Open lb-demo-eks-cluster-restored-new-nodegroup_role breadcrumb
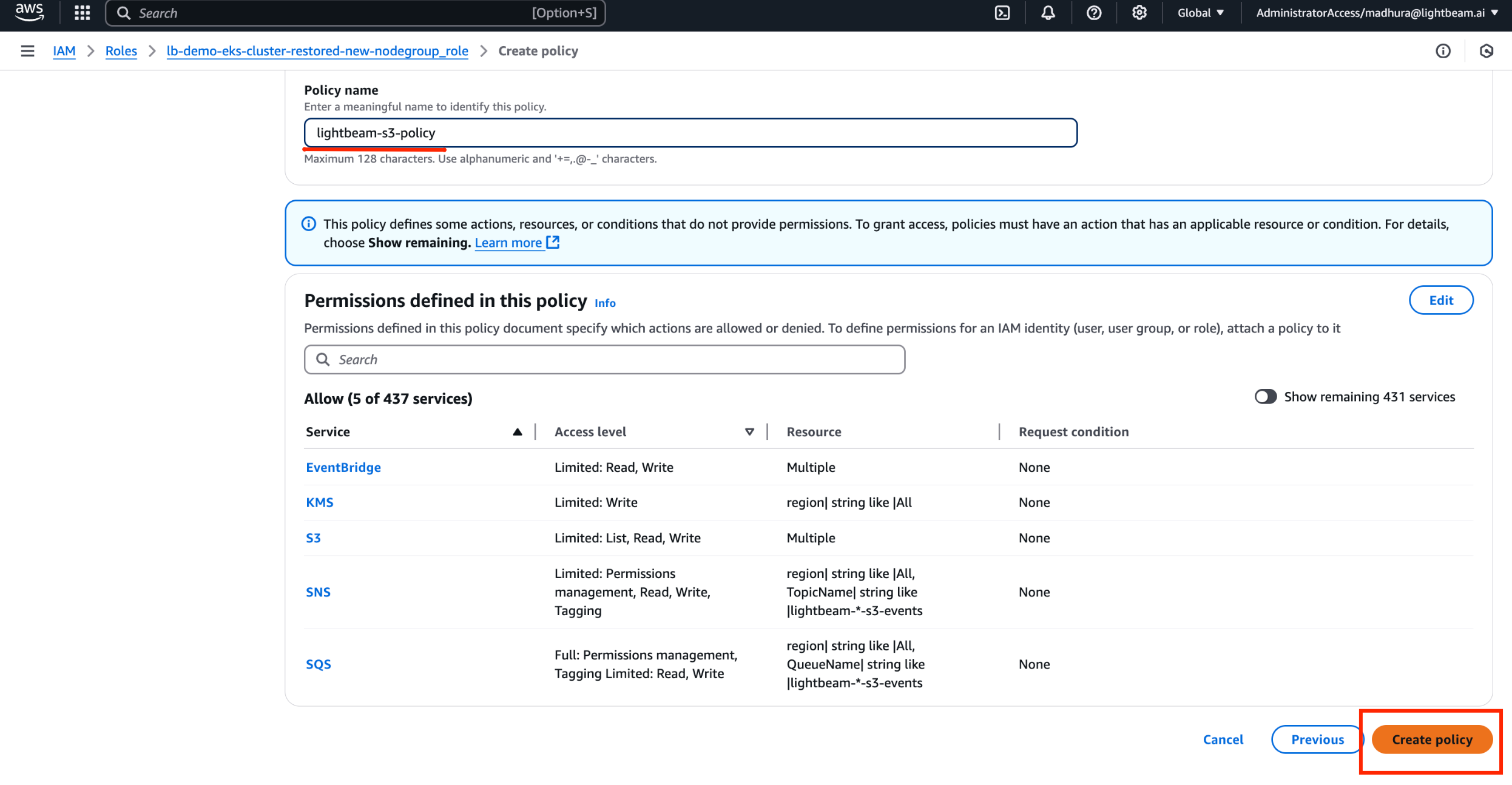Viewport: 1512px width, 785px height. [x=317, y=51]
